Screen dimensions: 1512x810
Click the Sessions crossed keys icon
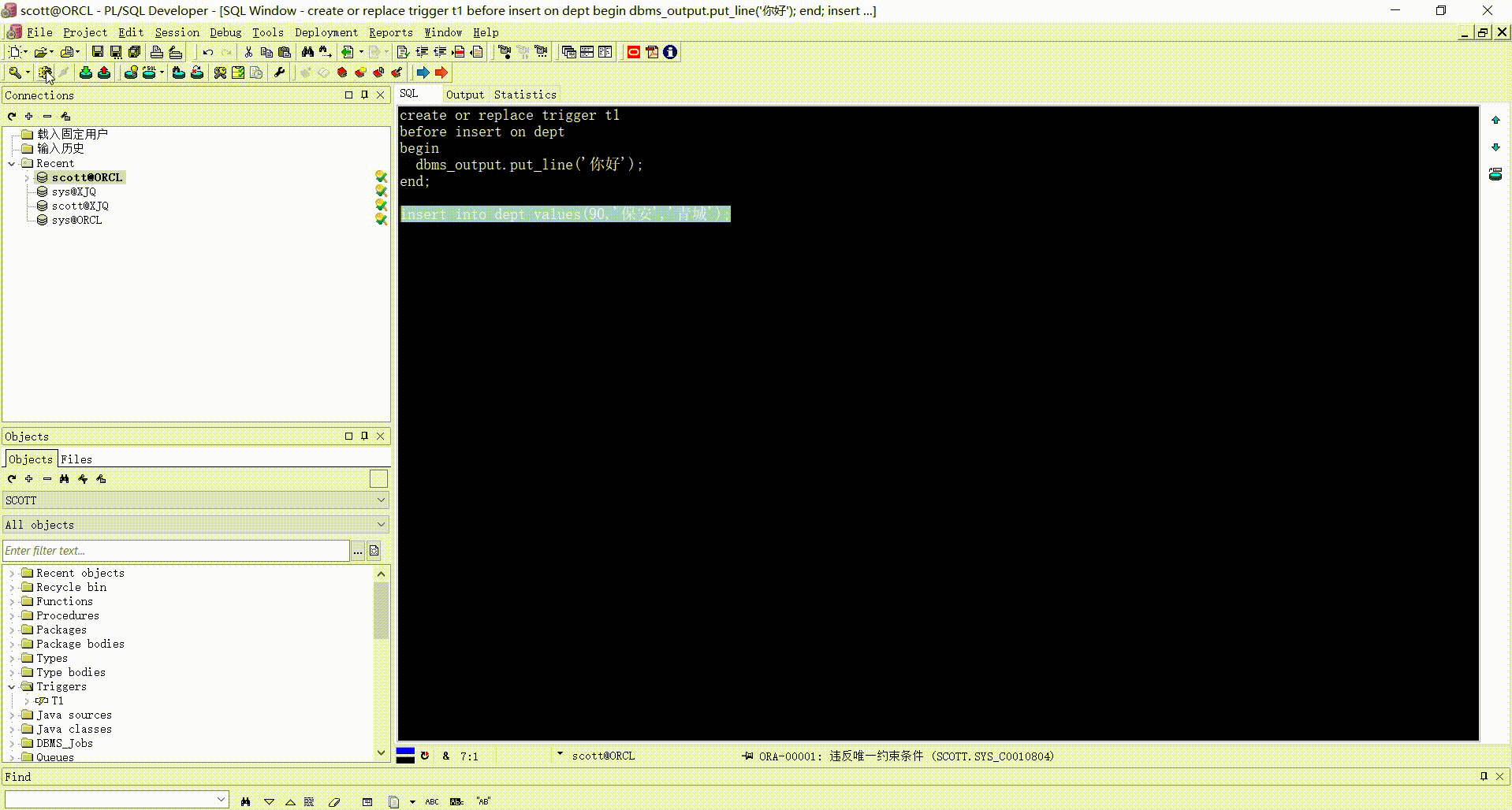tap(220, 72)
